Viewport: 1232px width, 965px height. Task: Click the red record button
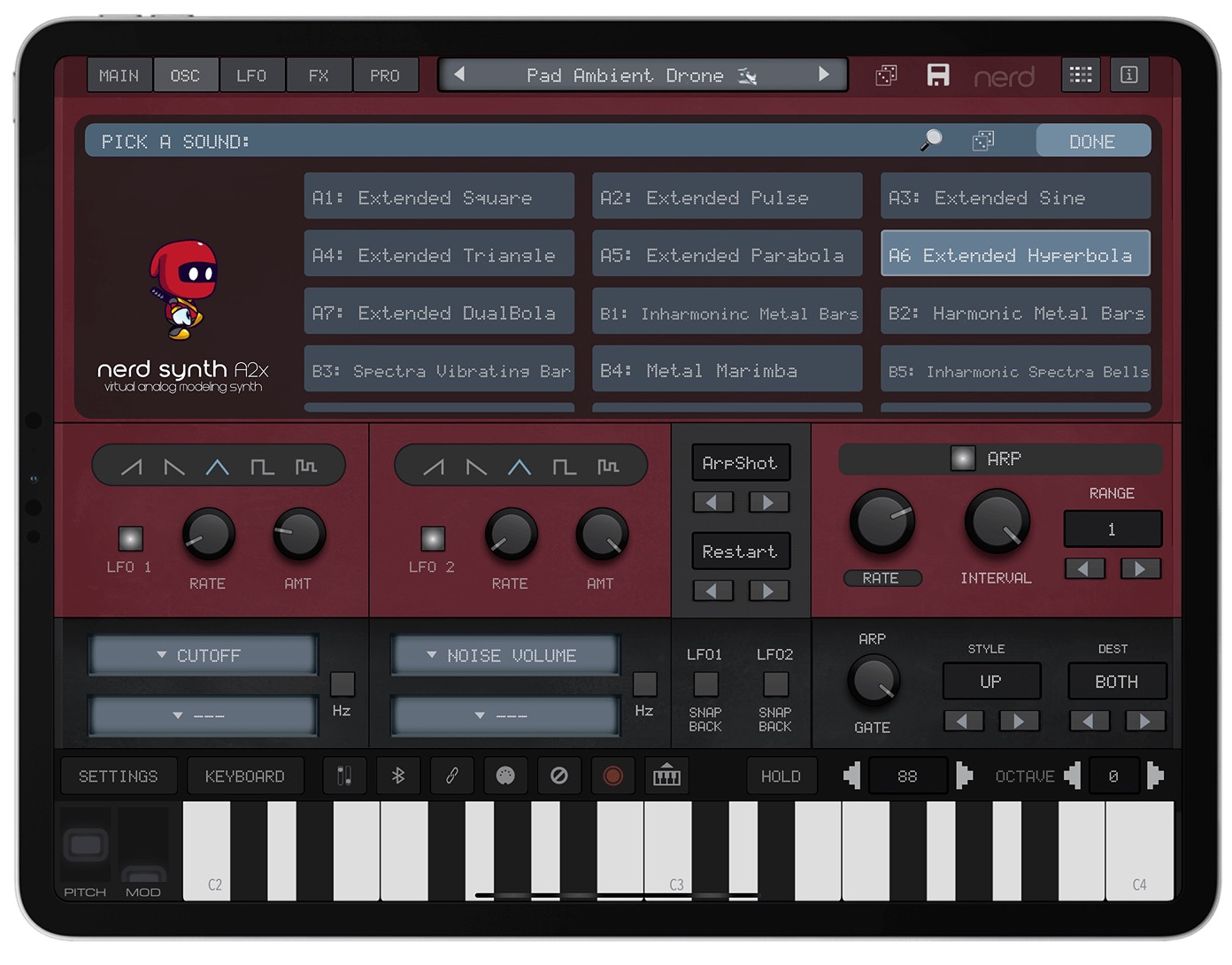click(x=612, y=776)
